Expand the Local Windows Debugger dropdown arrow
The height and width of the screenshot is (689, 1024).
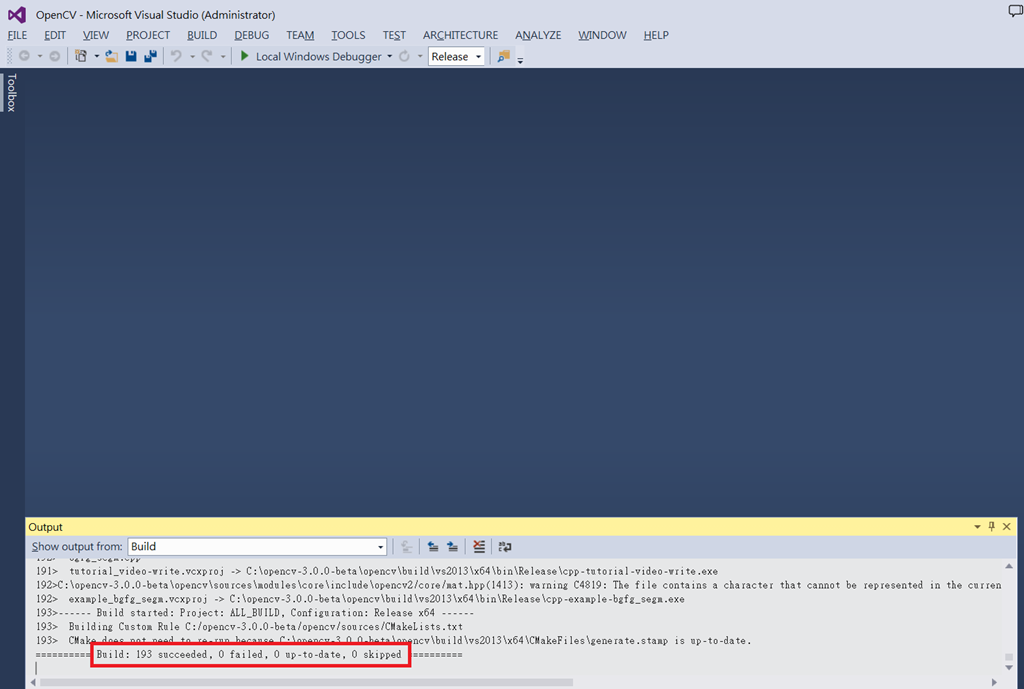coord(390,56)
